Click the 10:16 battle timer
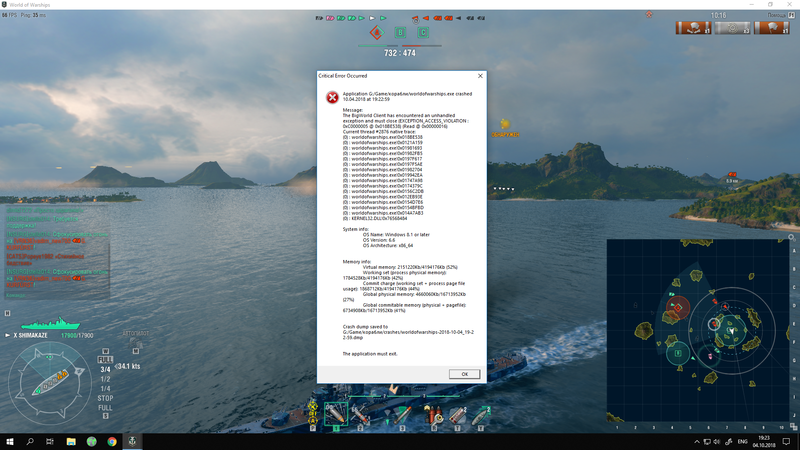The height and width of the screenshot is (450, 800). tap(718, 15)
